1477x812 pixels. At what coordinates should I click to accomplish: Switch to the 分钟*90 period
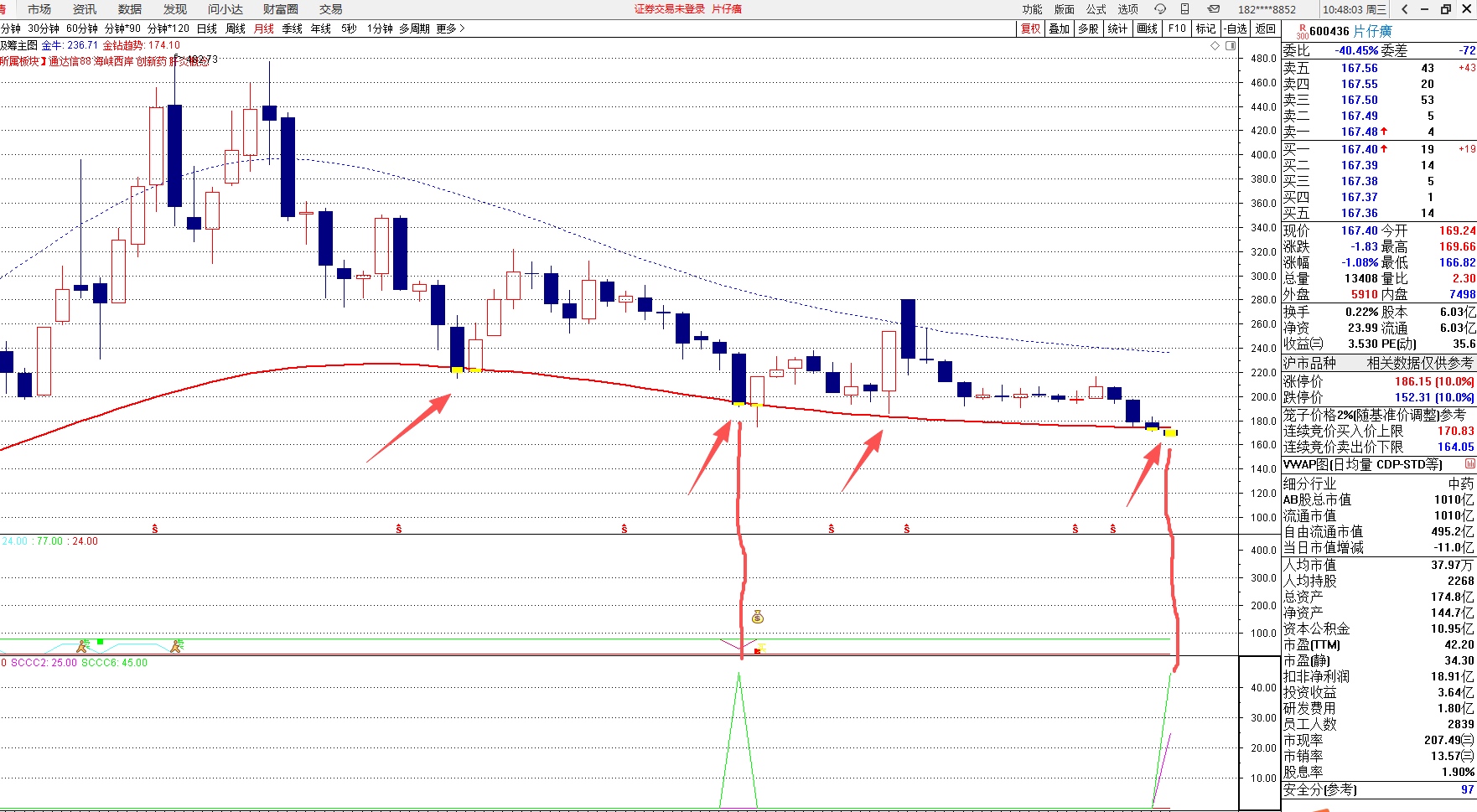coord(122,28)
